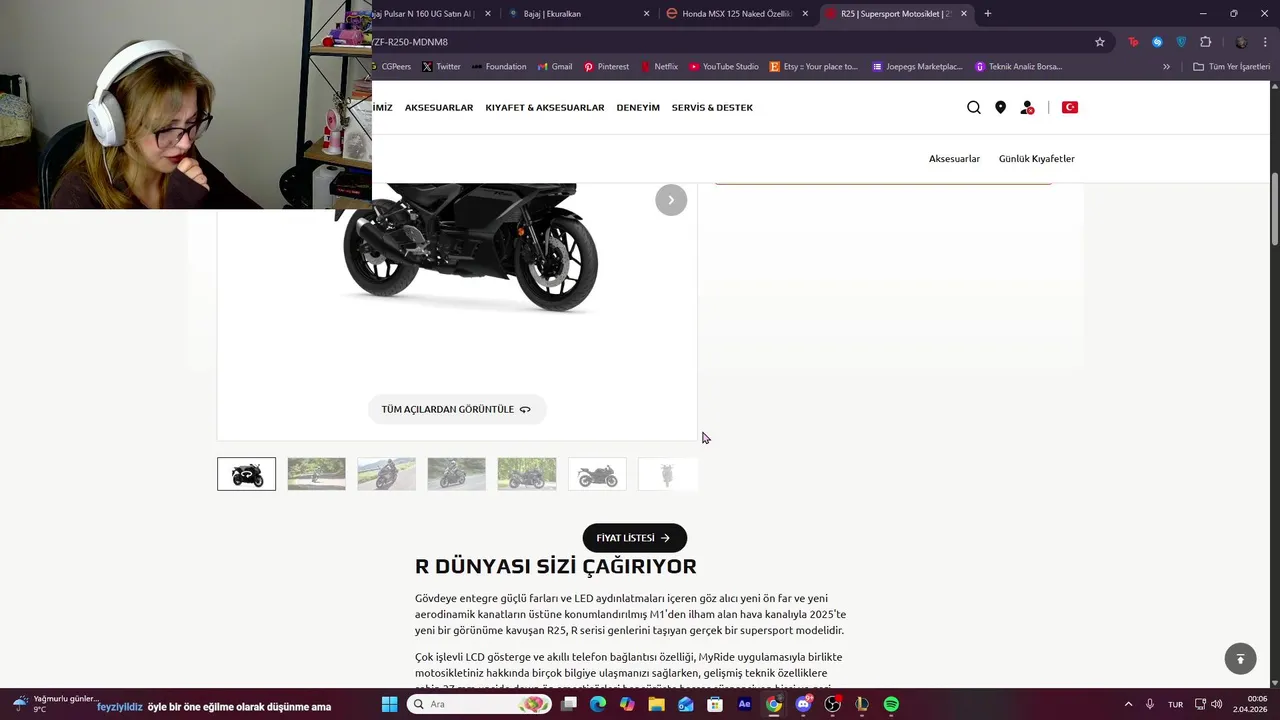
Task: Click TÜM AÇILARDAN GÖRÜNTÜLE button
Action: 456,409
